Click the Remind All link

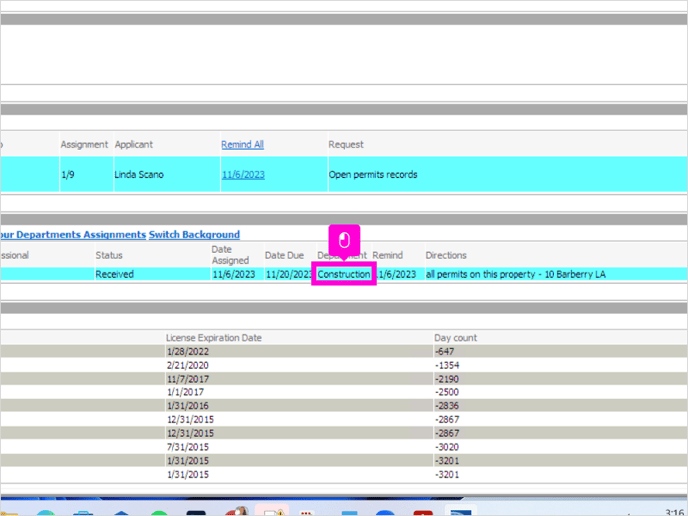242,144
